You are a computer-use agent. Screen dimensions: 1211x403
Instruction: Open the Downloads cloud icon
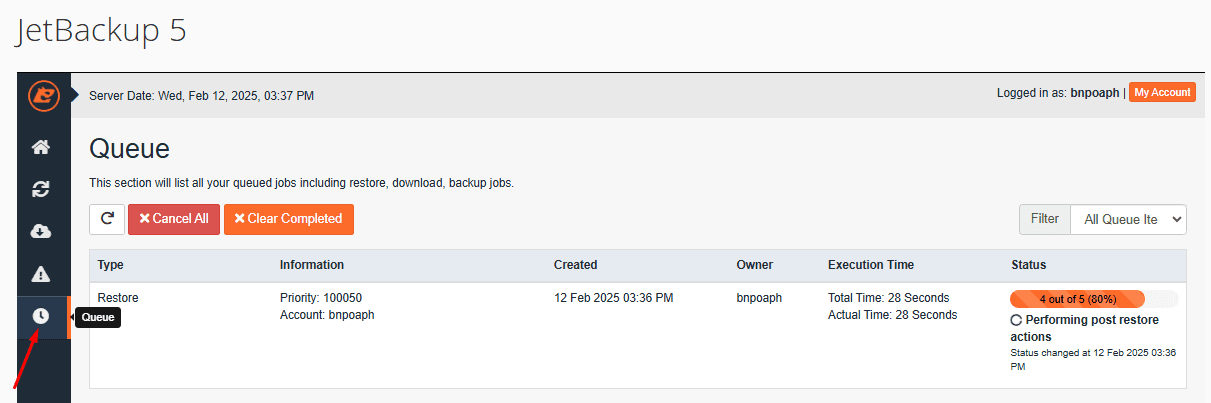pyautogui.click(x=41, y=231)
